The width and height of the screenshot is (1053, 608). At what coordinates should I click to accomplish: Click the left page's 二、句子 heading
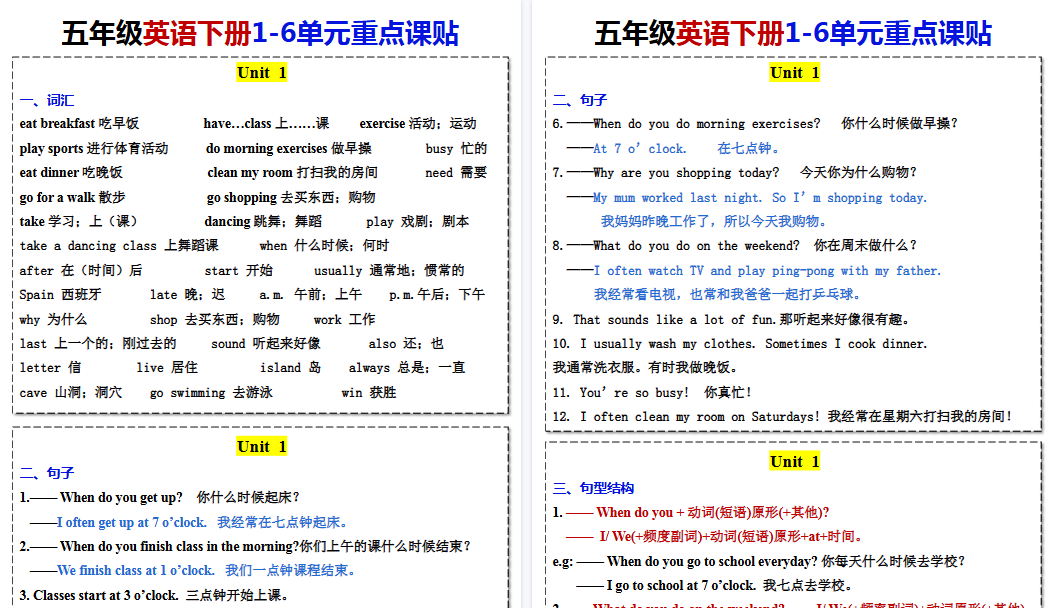pyautogui.click(x=47, y=473)
